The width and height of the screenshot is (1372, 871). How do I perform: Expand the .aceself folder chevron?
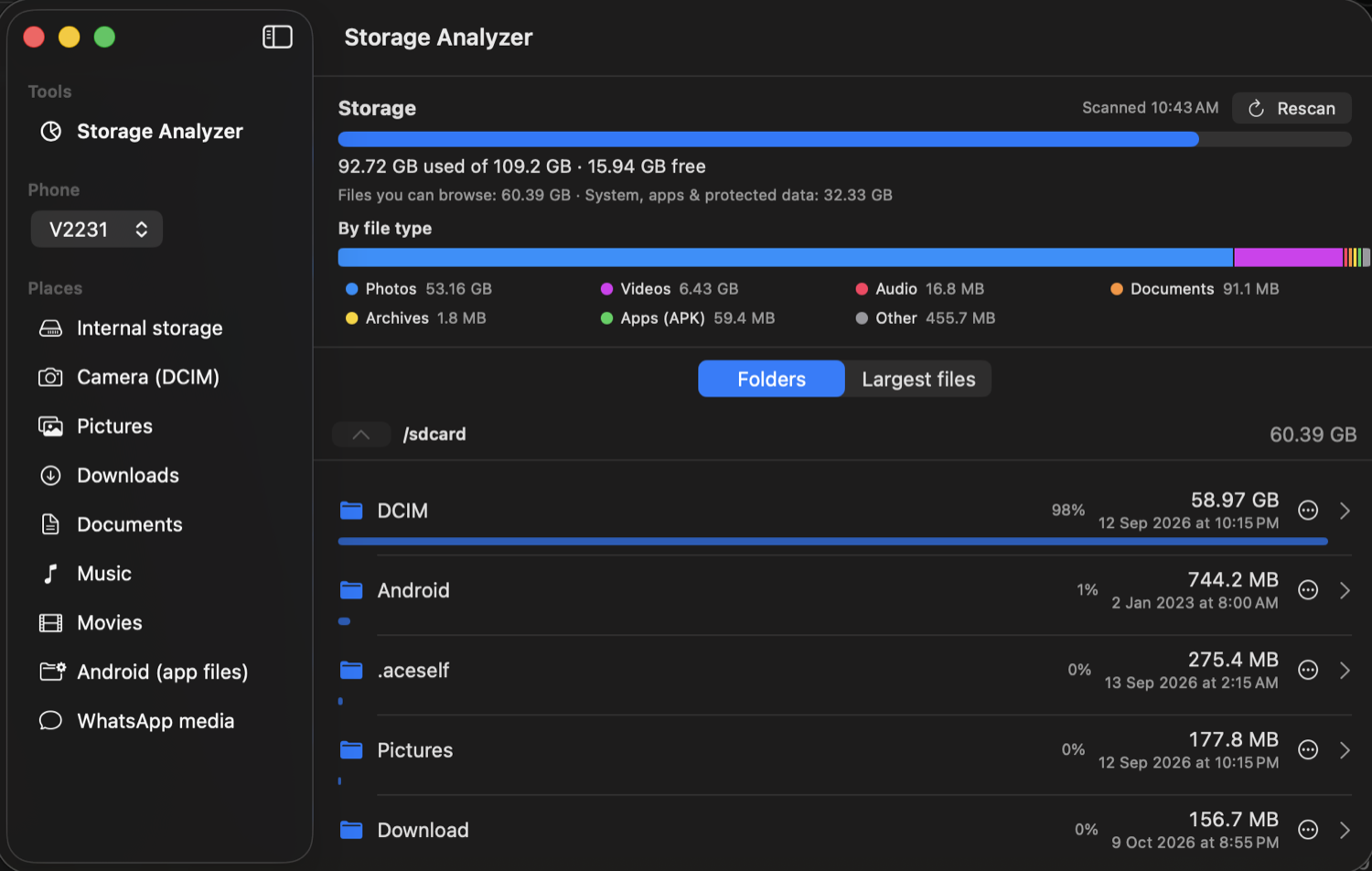coord(1345,670)
